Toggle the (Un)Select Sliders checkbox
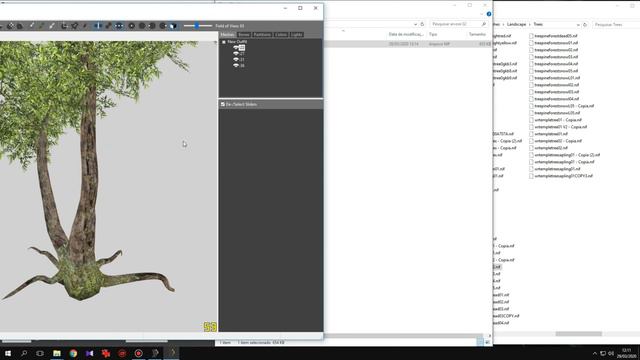 point(223,104)
